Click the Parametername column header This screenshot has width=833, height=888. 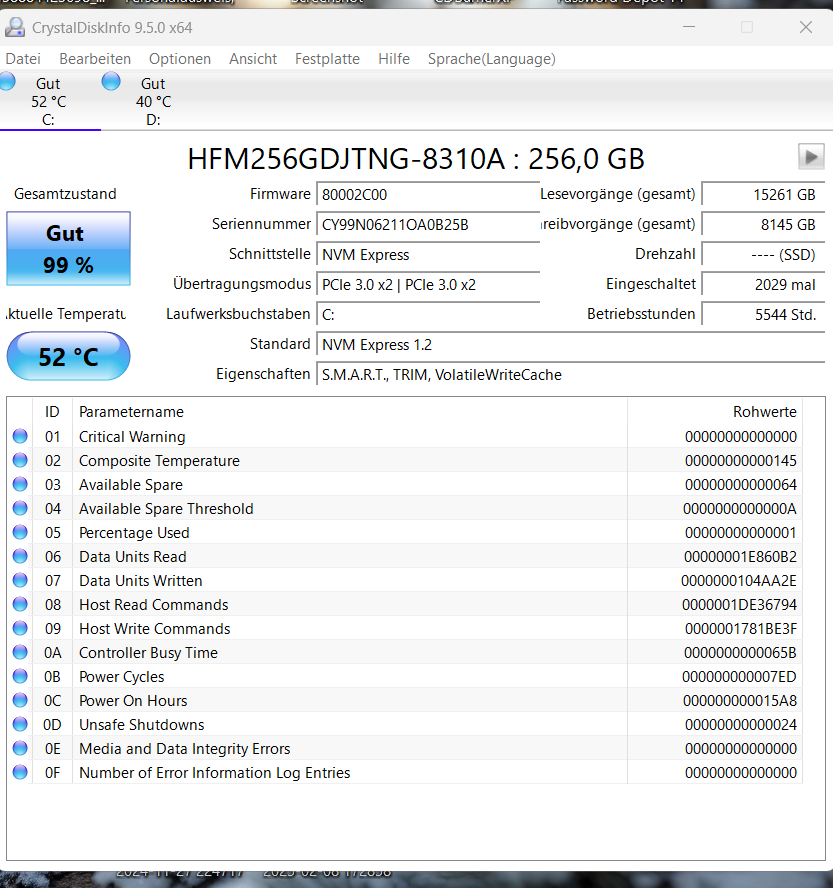pyautogui.click(x=350, y=412)
